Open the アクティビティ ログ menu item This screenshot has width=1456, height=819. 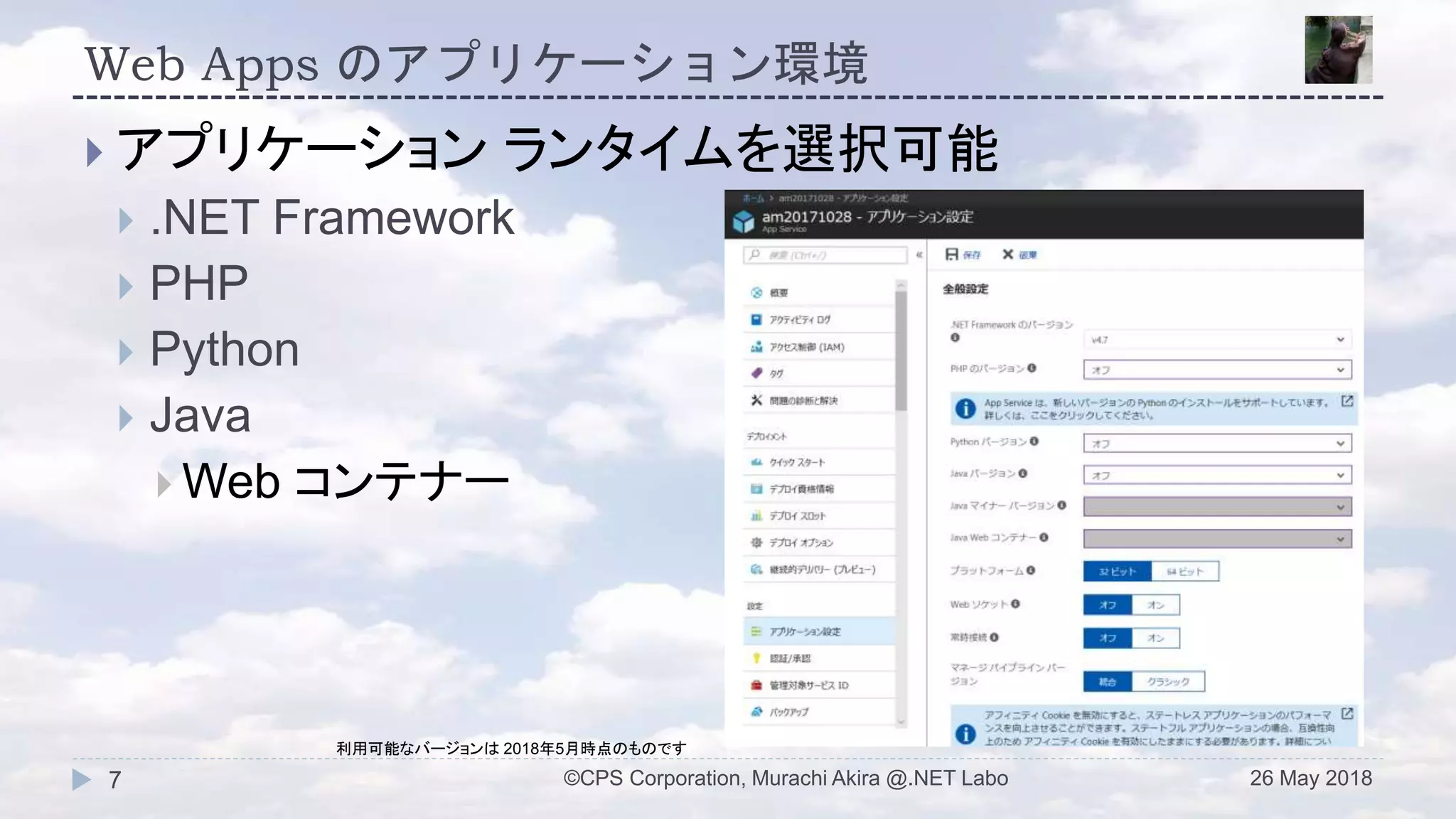tap(819, 320)
